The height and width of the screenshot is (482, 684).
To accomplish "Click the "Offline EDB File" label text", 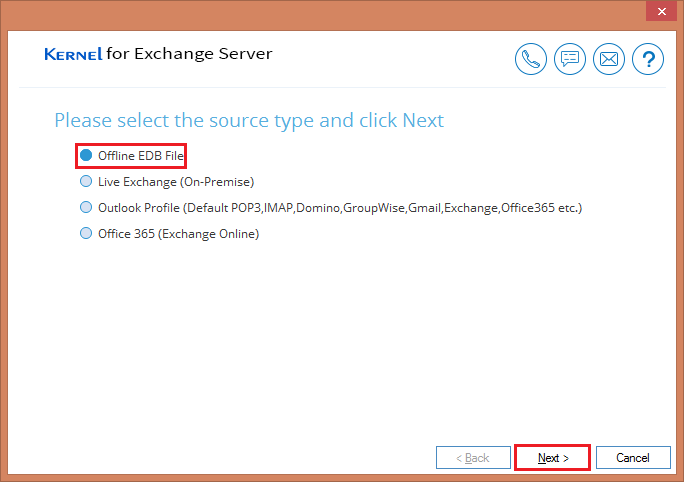I will pos(141,156).
